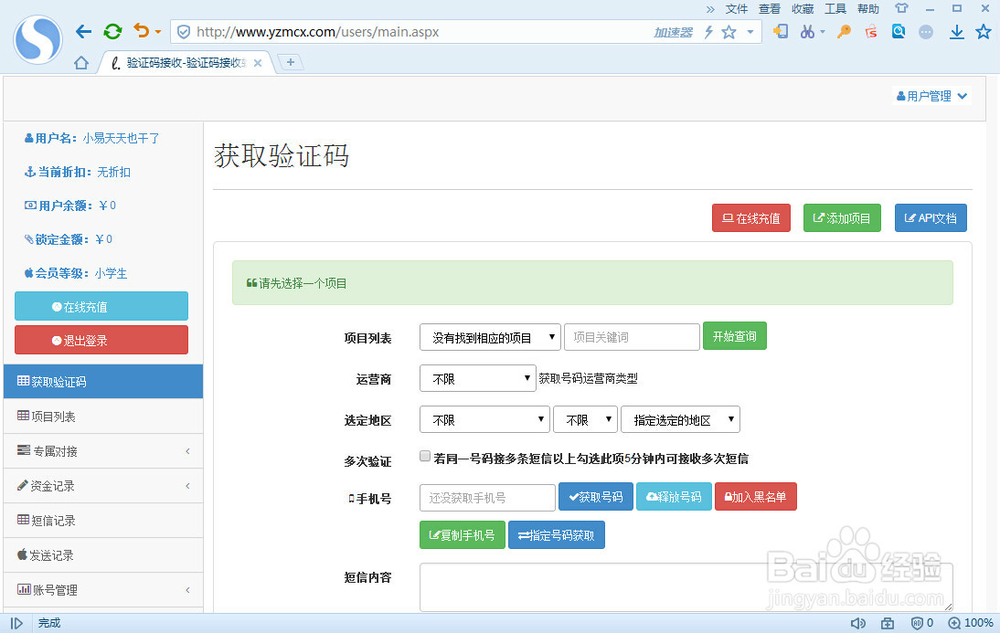The width and height of the screenshot is (1000, 633).
Task: Open the in-page search magnifier icon
Action: tap(899, 31)
